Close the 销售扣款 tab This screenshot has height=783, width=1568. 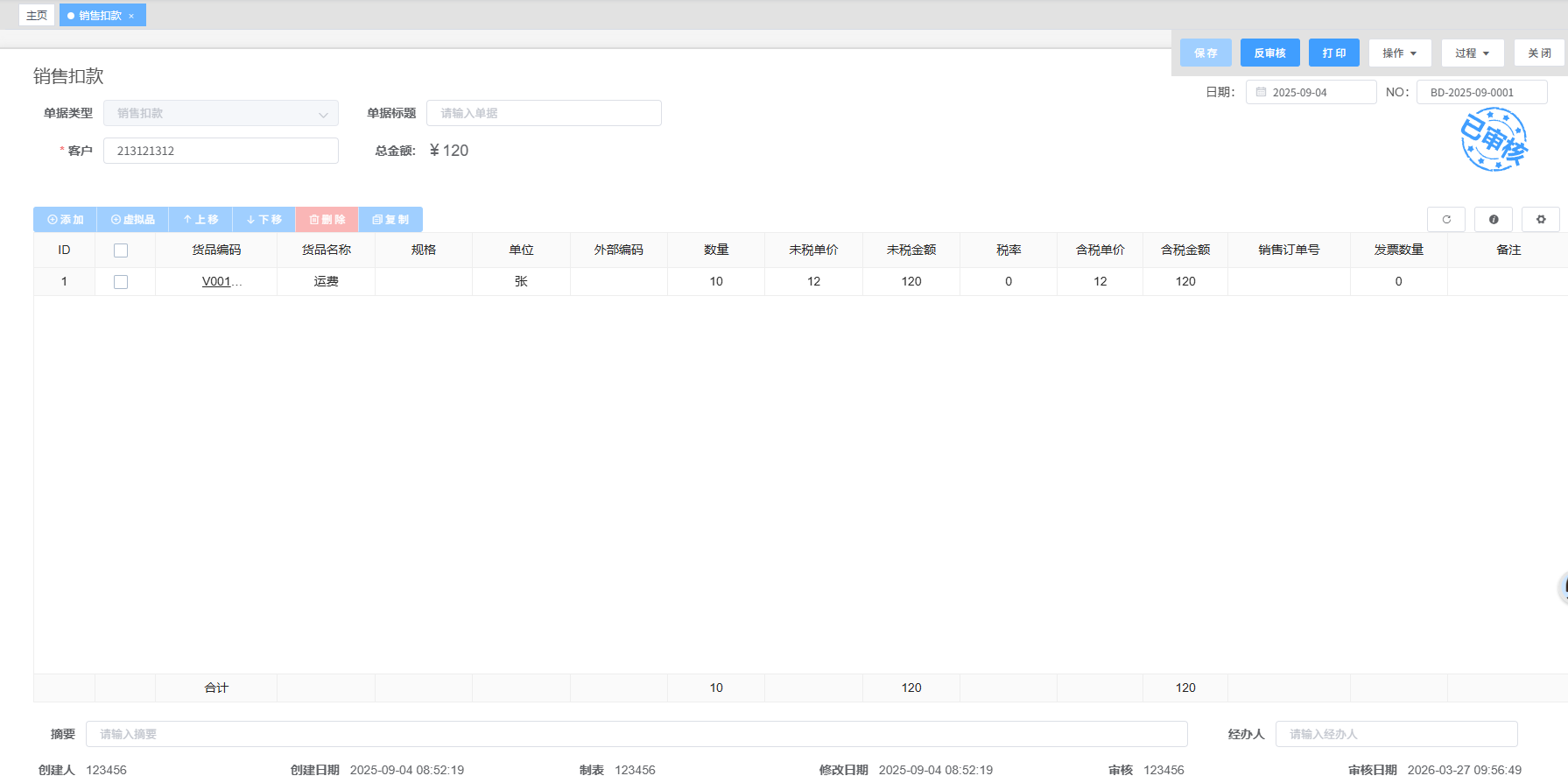click(131, 16)
